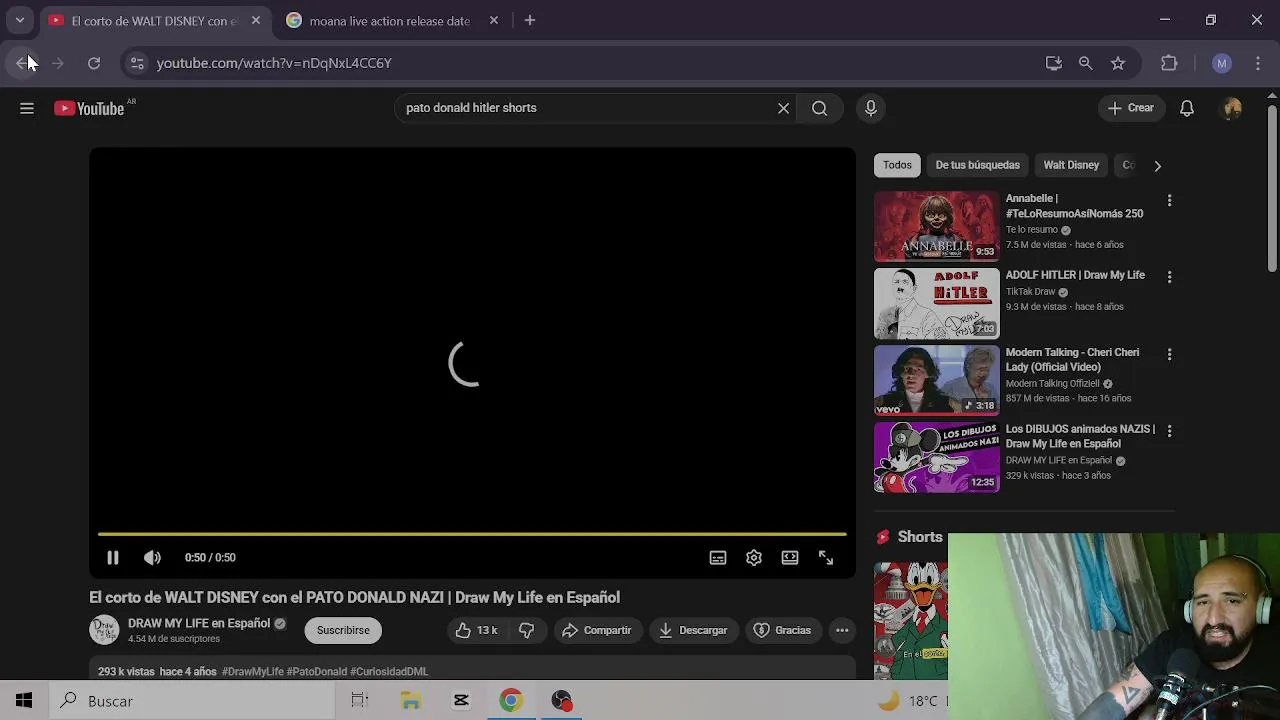Open the Chrome icon on the taskbar
Image resolution: width=1280 pixels, height=720 pixels.
point(511,701)
